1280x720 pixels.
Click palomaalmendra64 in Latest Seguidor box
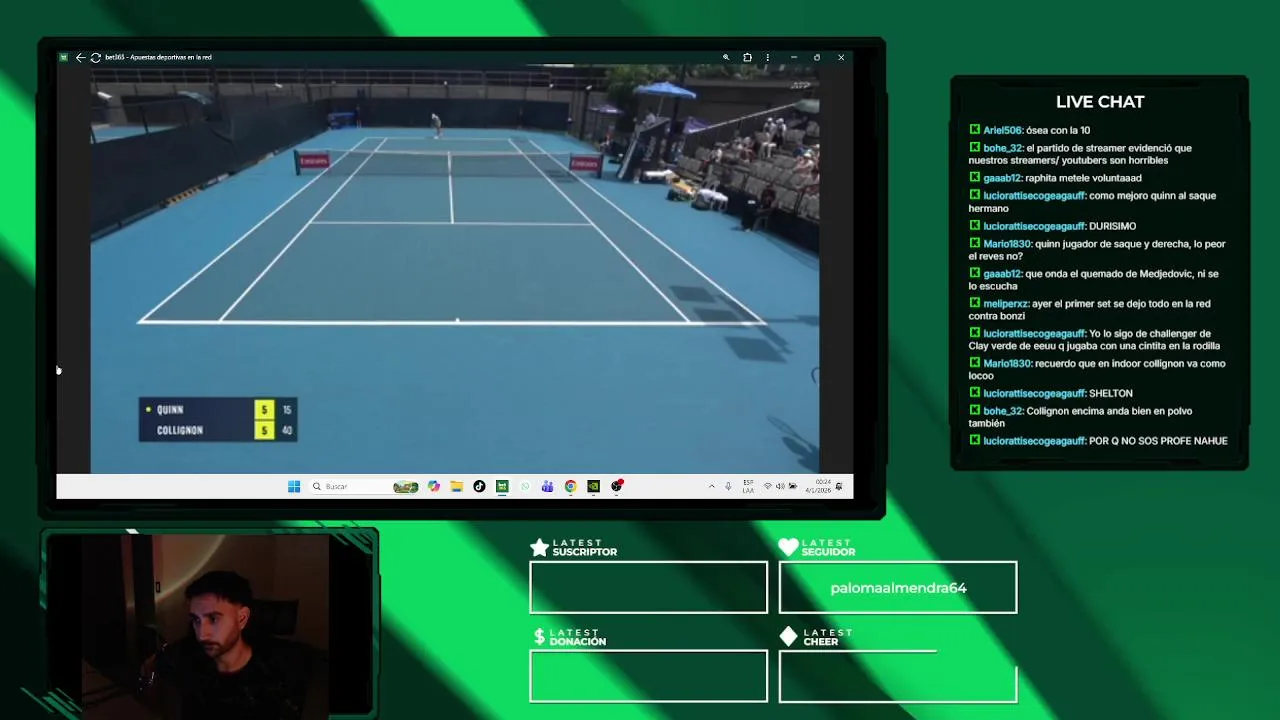898,588
